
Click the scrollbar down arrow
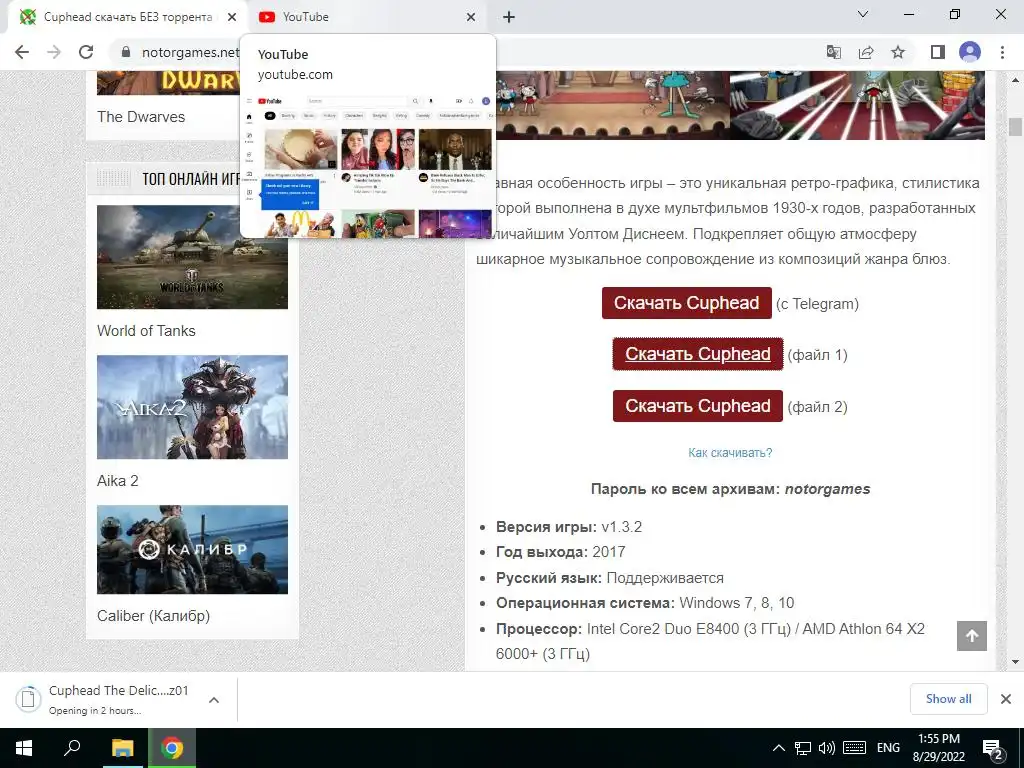[x=1015, y=662]
